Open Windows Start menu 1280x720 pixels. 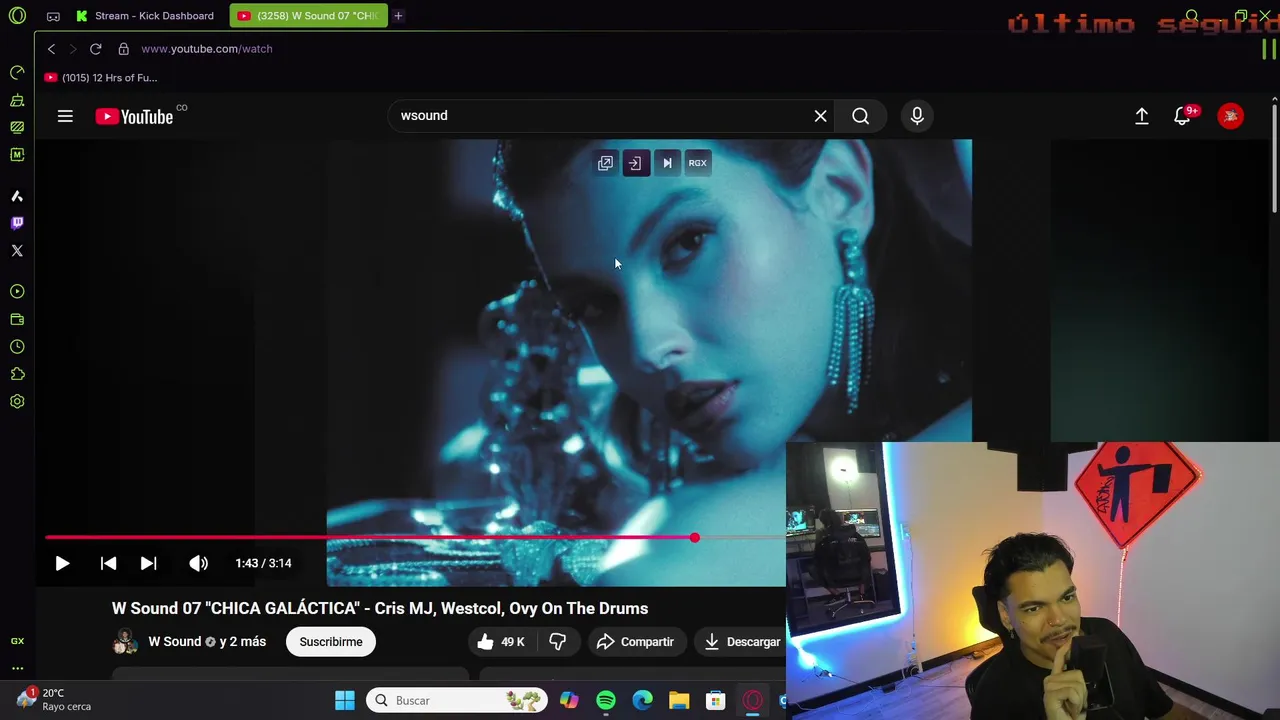click(345, 701)
